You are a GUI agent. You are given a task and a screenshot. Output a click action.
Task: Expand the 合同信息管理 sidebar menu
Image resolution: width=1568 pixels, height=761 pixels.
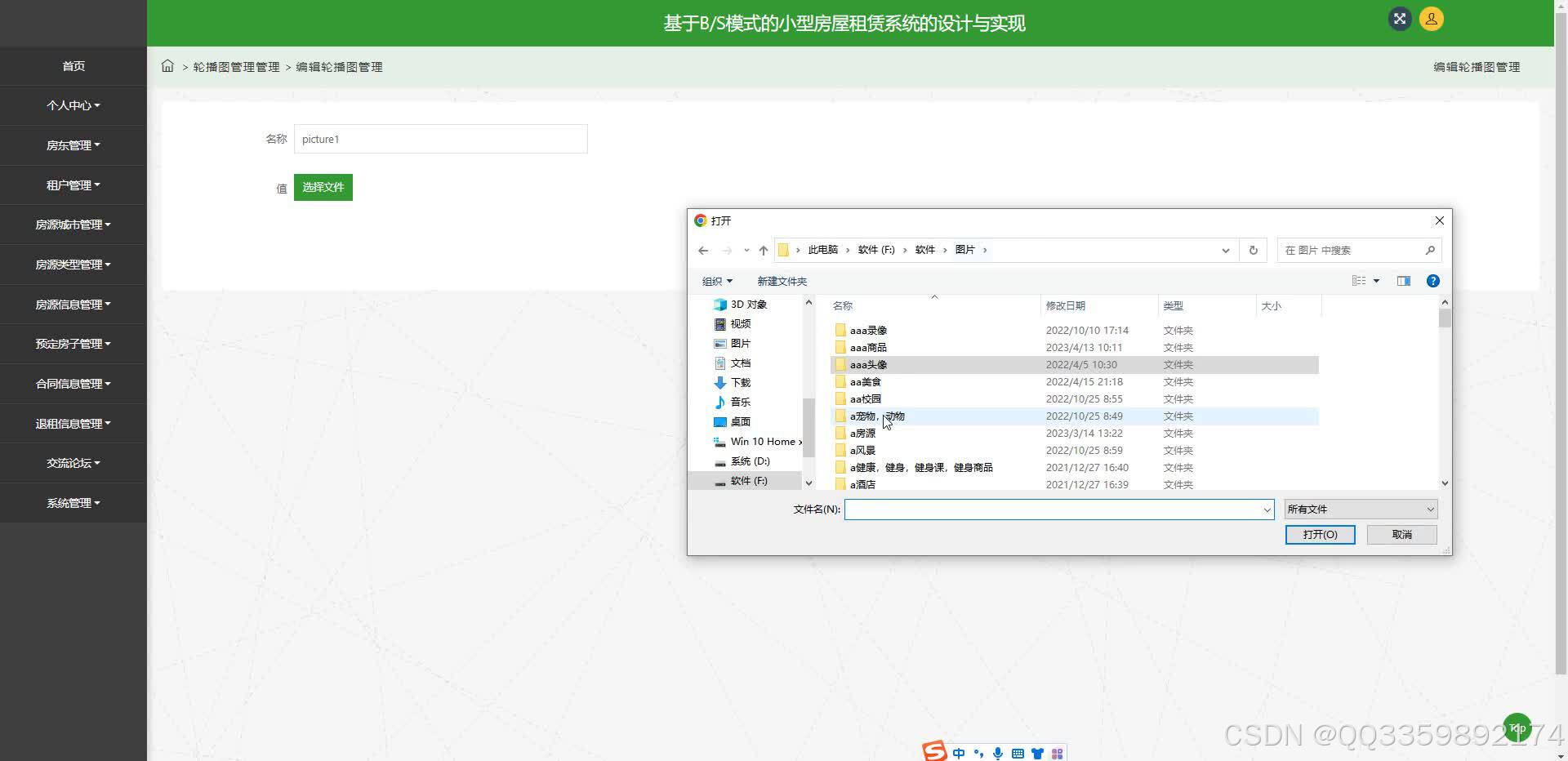pos(73,384)
